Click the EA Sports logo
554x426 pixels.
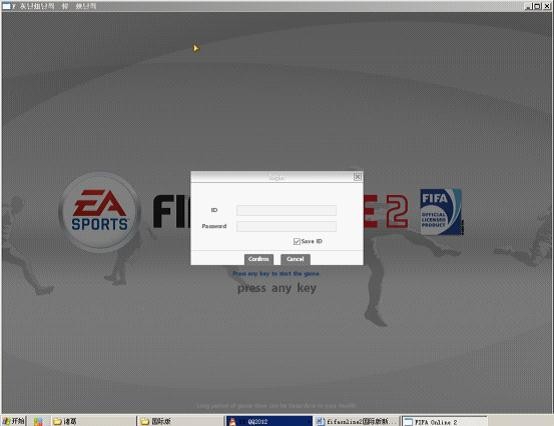(100, 212)
